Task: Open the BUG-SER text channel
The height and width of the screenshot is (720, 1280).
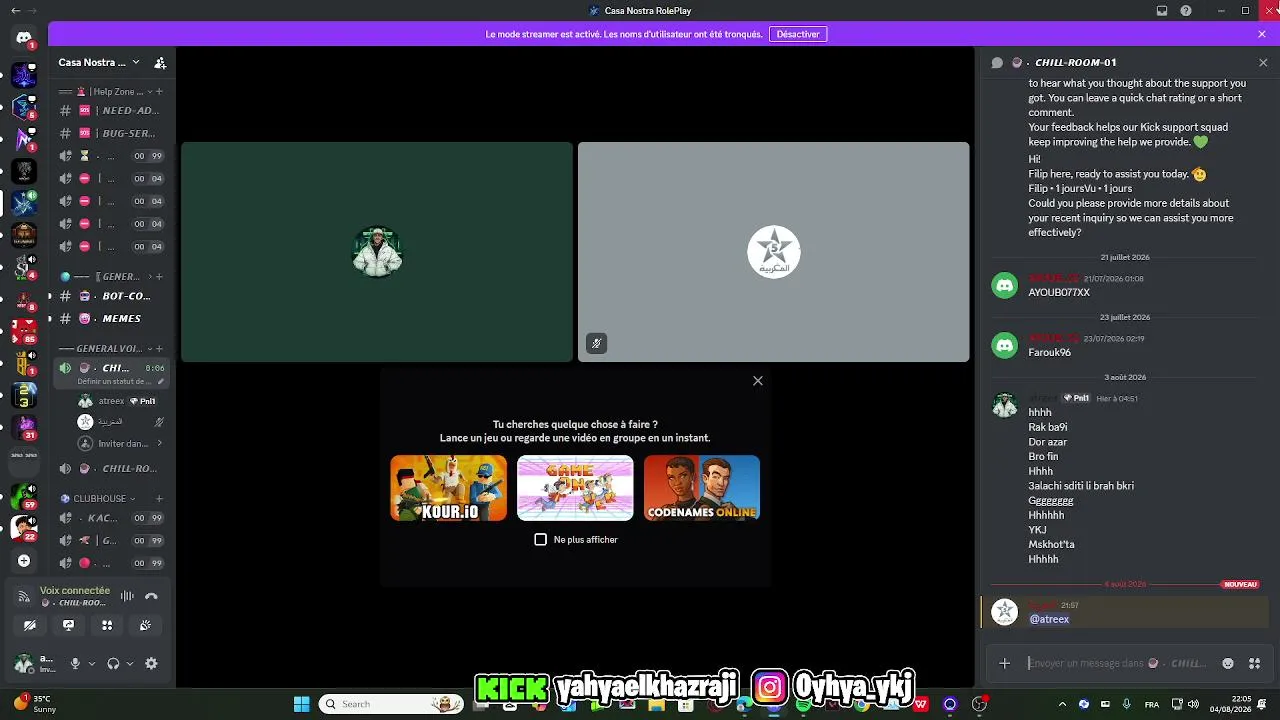Action: point(112,134)
